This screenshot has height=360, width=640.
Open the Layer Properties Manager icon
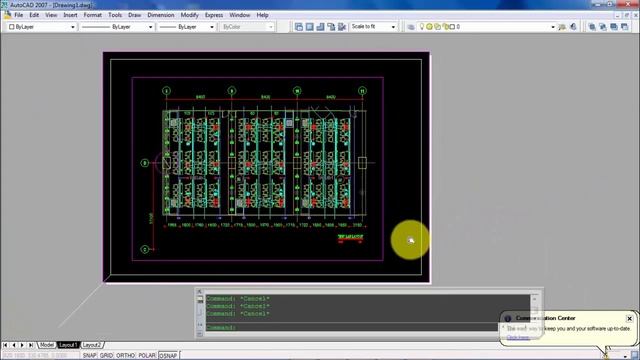[x=411, y=27]
